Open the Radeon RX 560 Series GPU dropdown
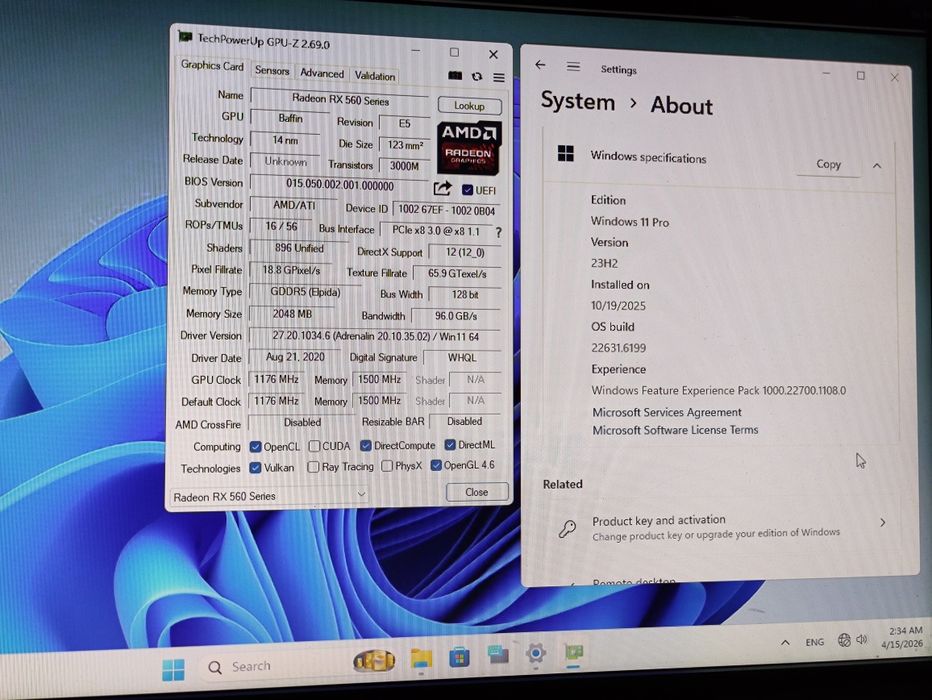The width and height of the screenshot is (932, 700). 269,496
